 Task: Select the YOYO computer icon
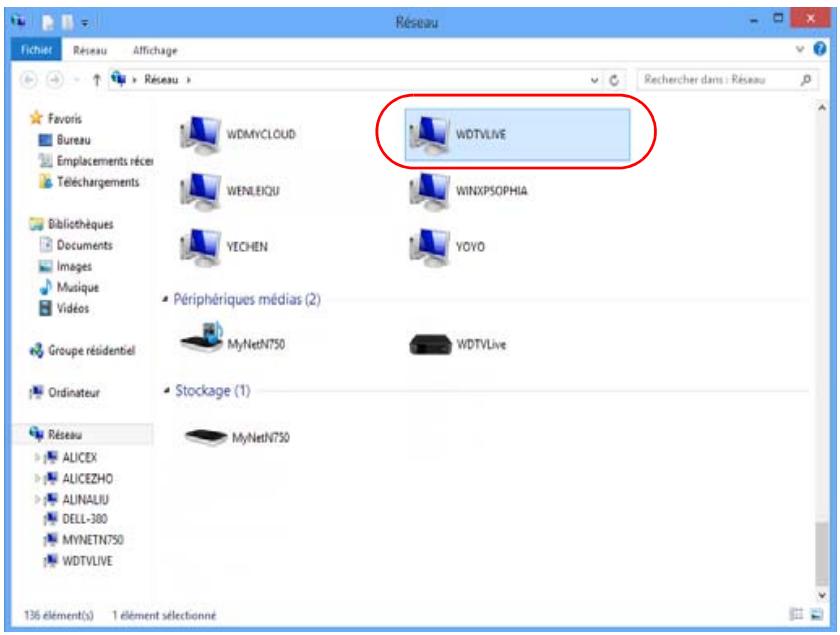(x=430, y=247)
